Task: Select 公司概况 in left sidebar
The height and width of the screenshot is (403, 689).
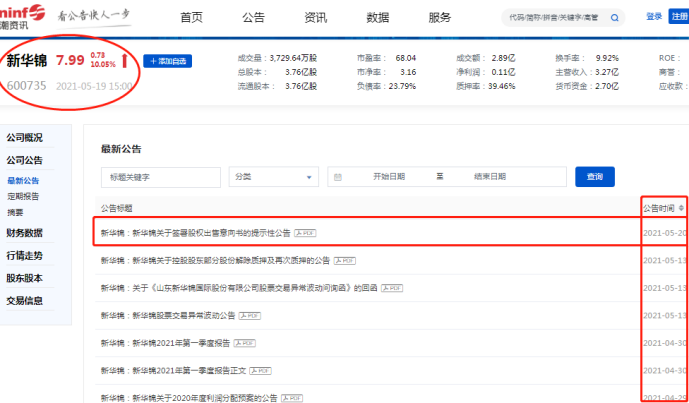Action: click(25, 138)
